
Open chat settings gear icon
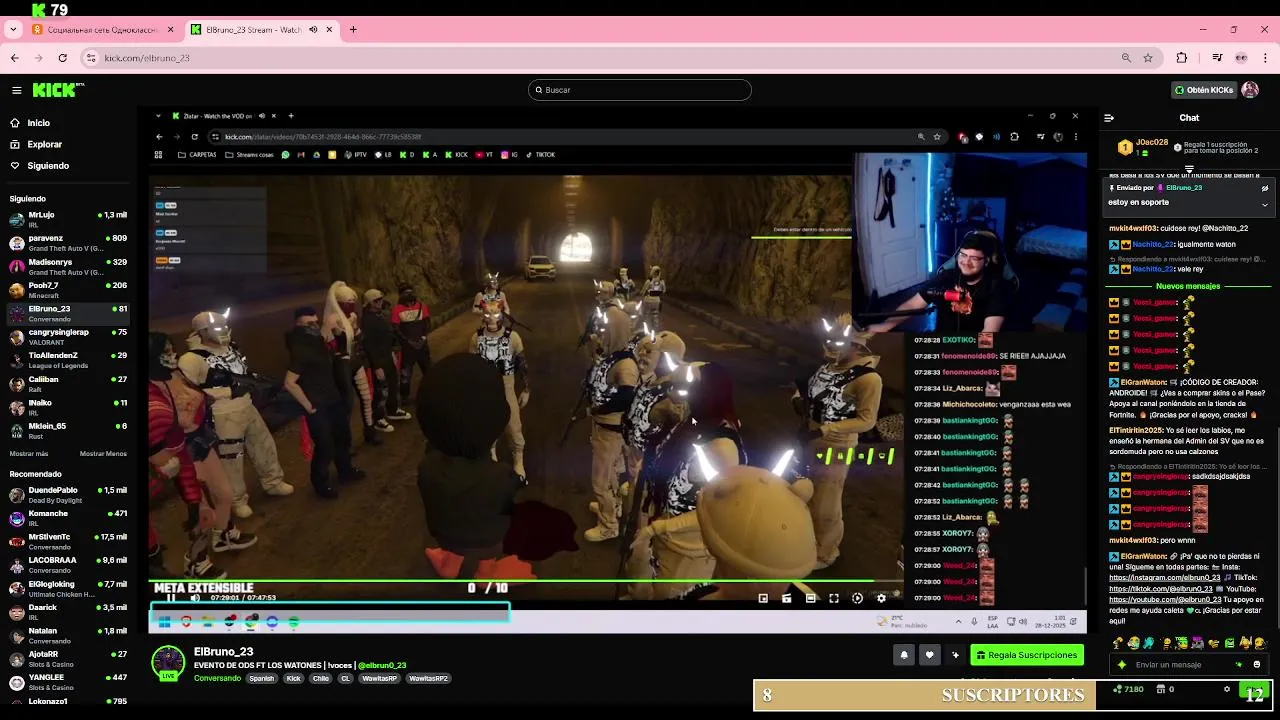[x=1227, y=689]
